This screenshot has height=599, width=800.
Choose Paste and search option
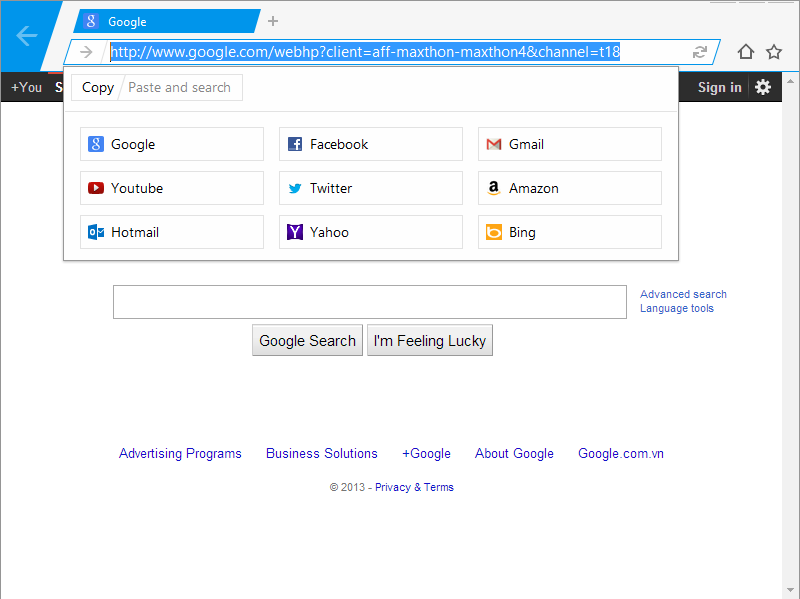(179, 87)
